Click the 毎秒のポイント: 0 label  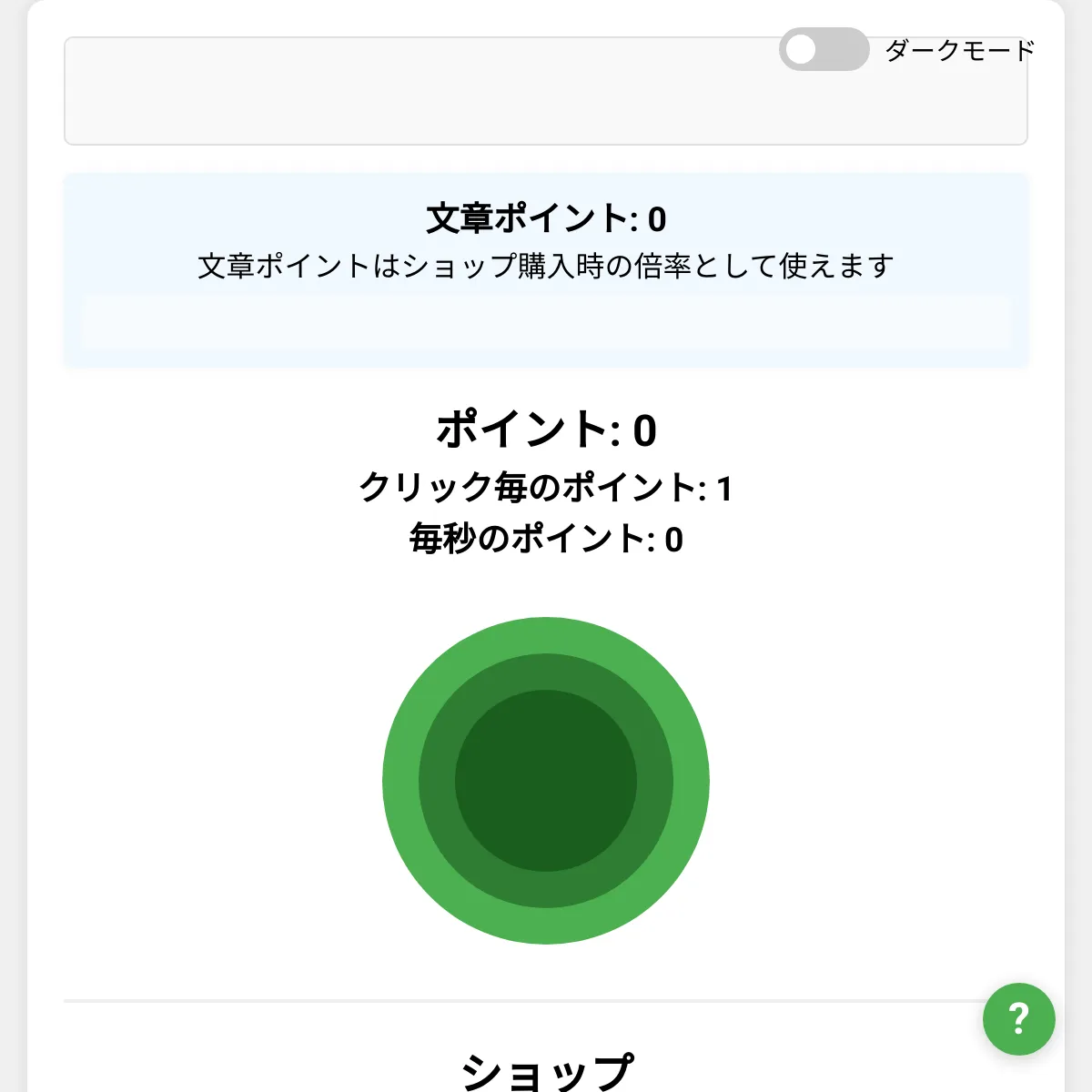coord(546,538)
